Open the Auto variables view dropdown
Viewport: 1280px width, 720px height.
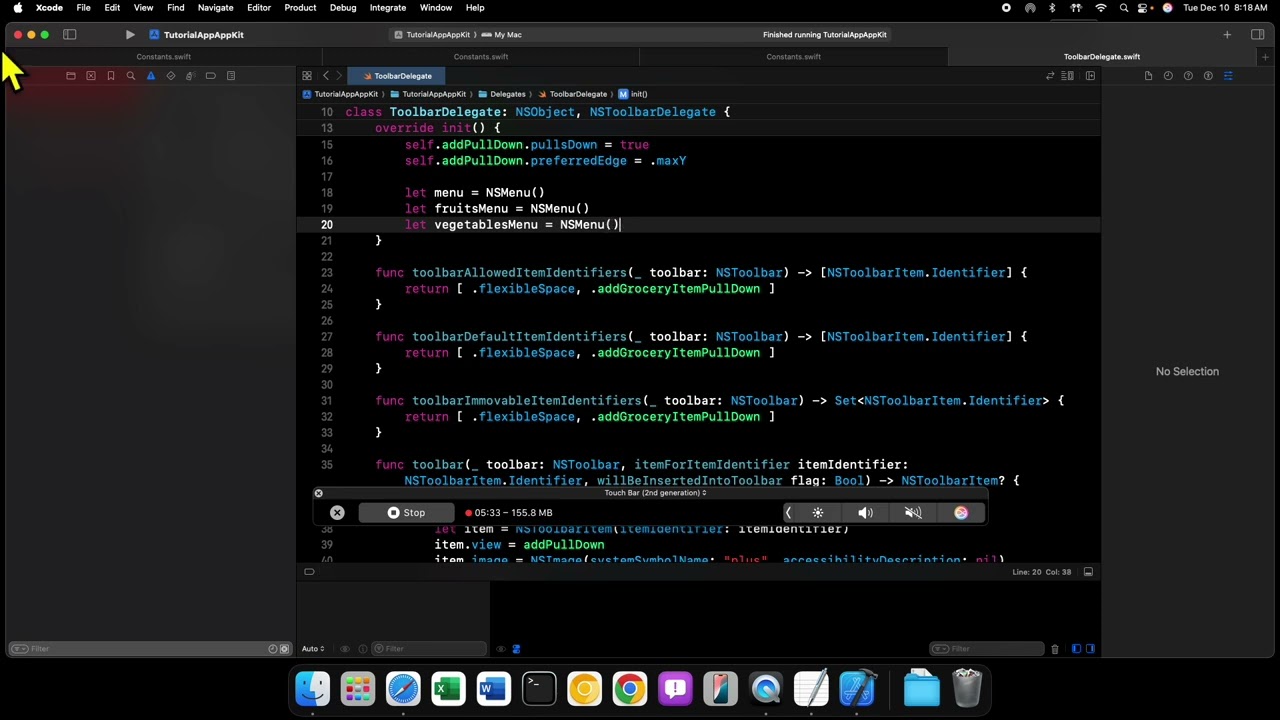pyautogui.click(x=313, y=649)
